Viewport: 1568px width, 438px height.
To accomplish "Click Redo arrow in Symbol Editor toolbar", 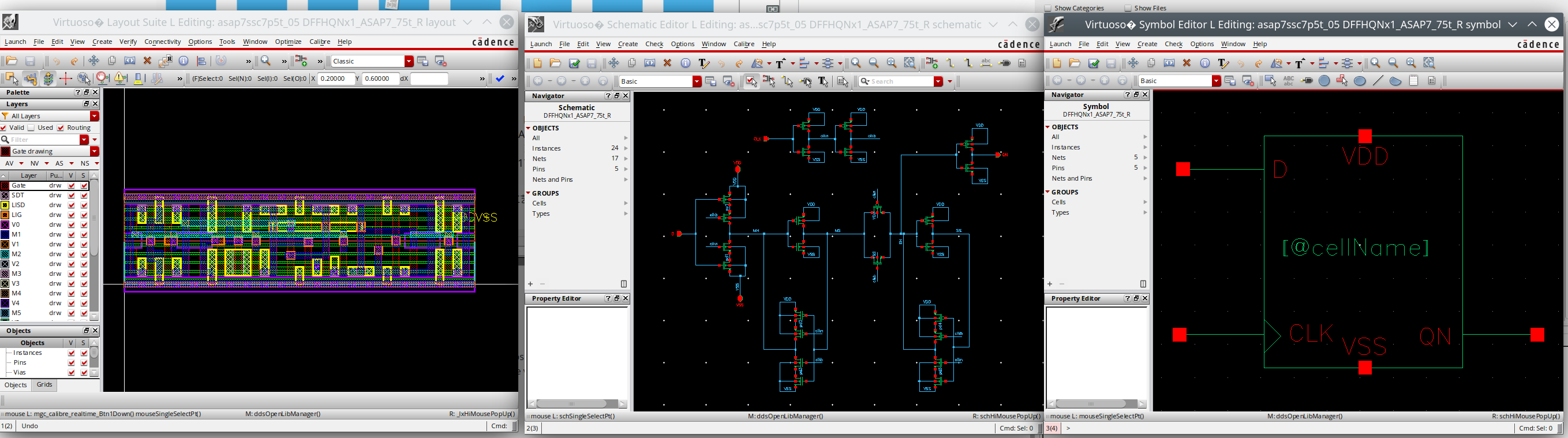I will coord(1258,63).
